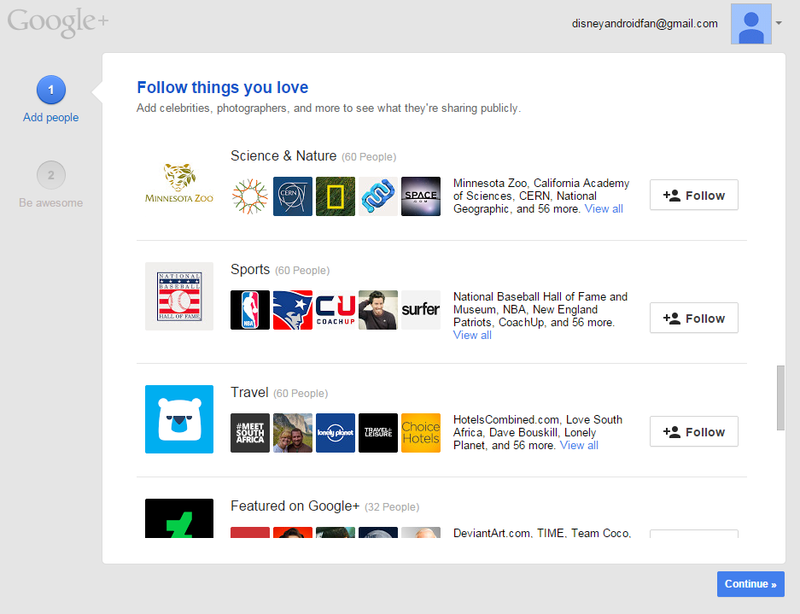Viewport: 800px width, 614px height.
Task: Click the NBA logo icon
Action: (x=250, y=310)
